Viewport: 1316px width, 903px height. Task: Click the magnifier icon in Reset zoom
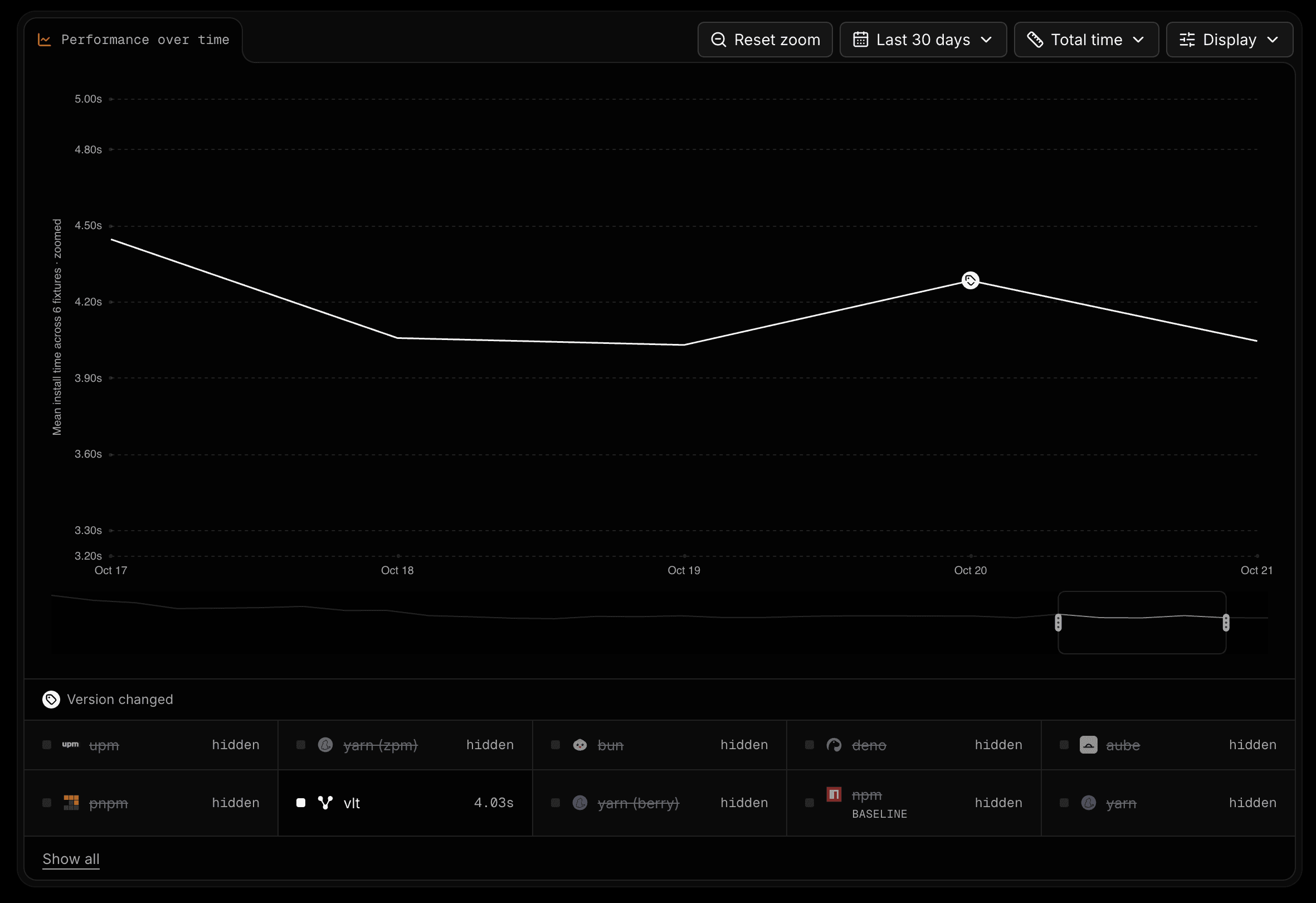718,40
